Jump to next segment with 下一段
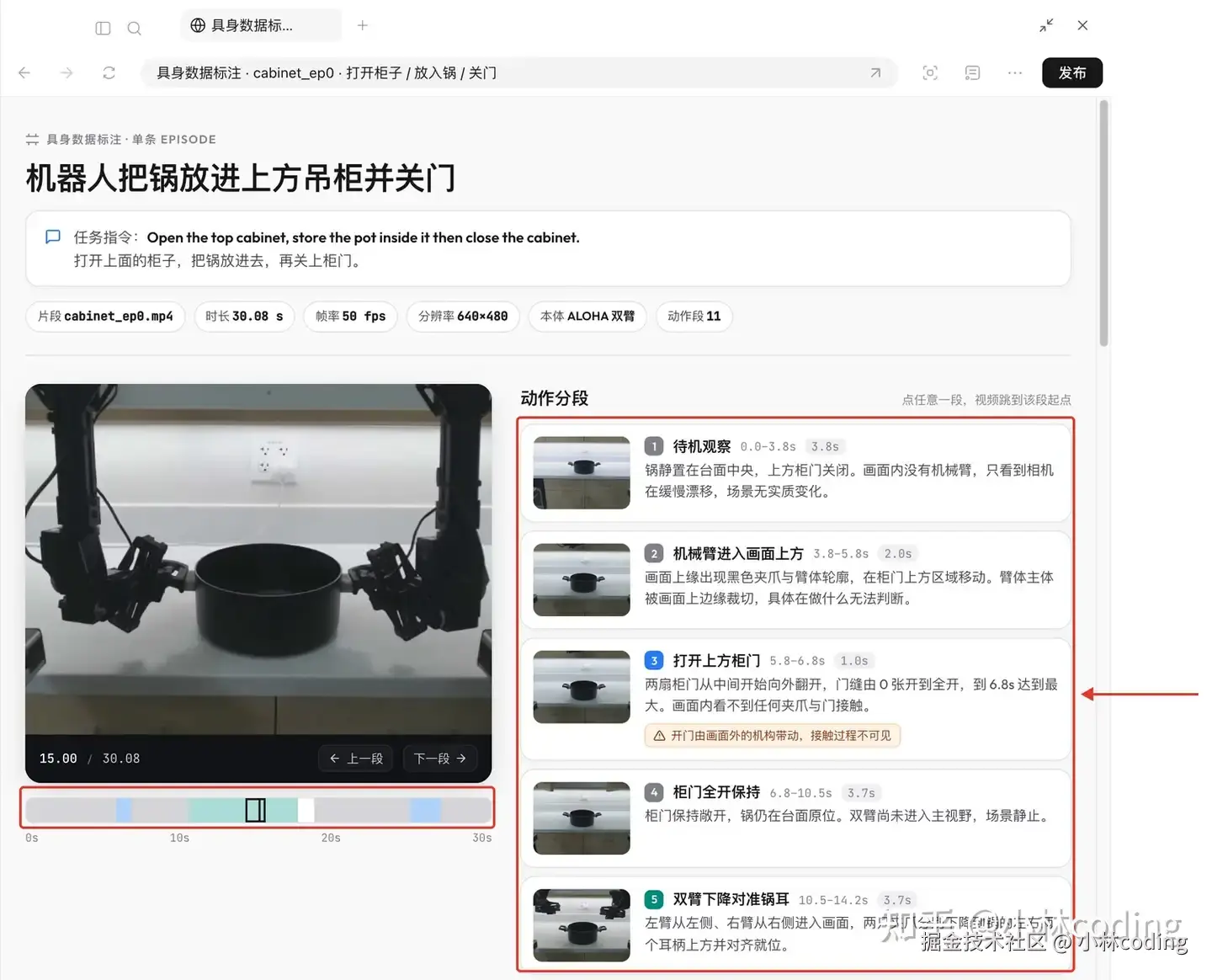1212x980 pixels. (440, 759)
